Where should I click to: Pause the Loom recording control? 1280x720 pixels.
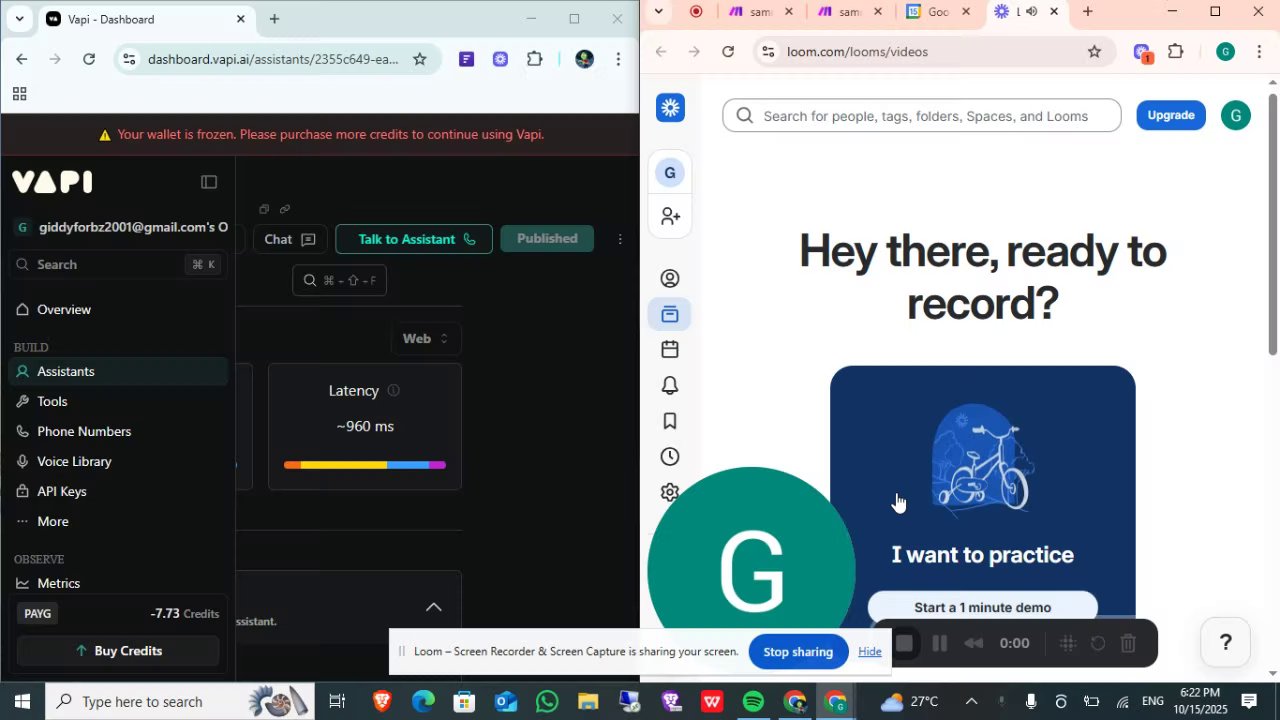(x=939, y=643)
